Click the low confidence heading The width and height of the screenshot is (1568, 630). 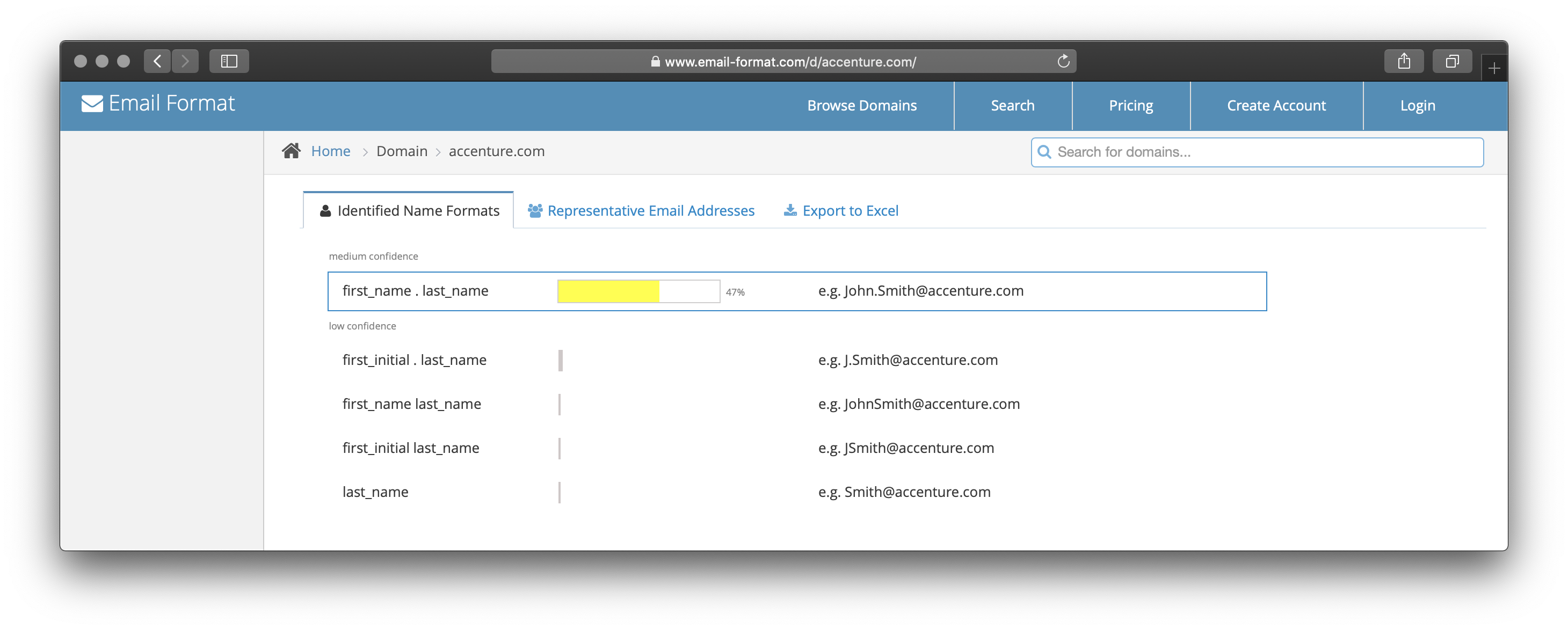tap(362, 327)
